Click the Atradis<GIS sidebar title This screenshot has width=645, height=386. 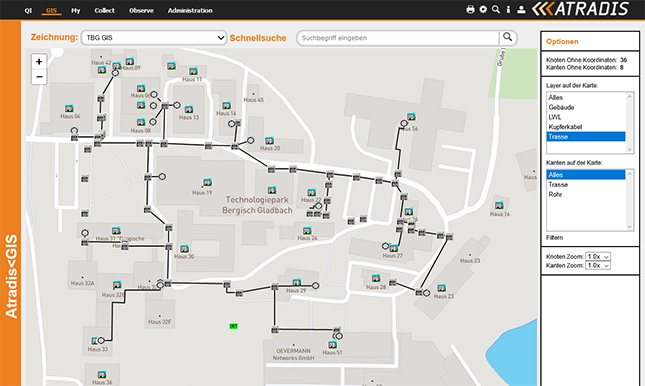pos(11,276)
